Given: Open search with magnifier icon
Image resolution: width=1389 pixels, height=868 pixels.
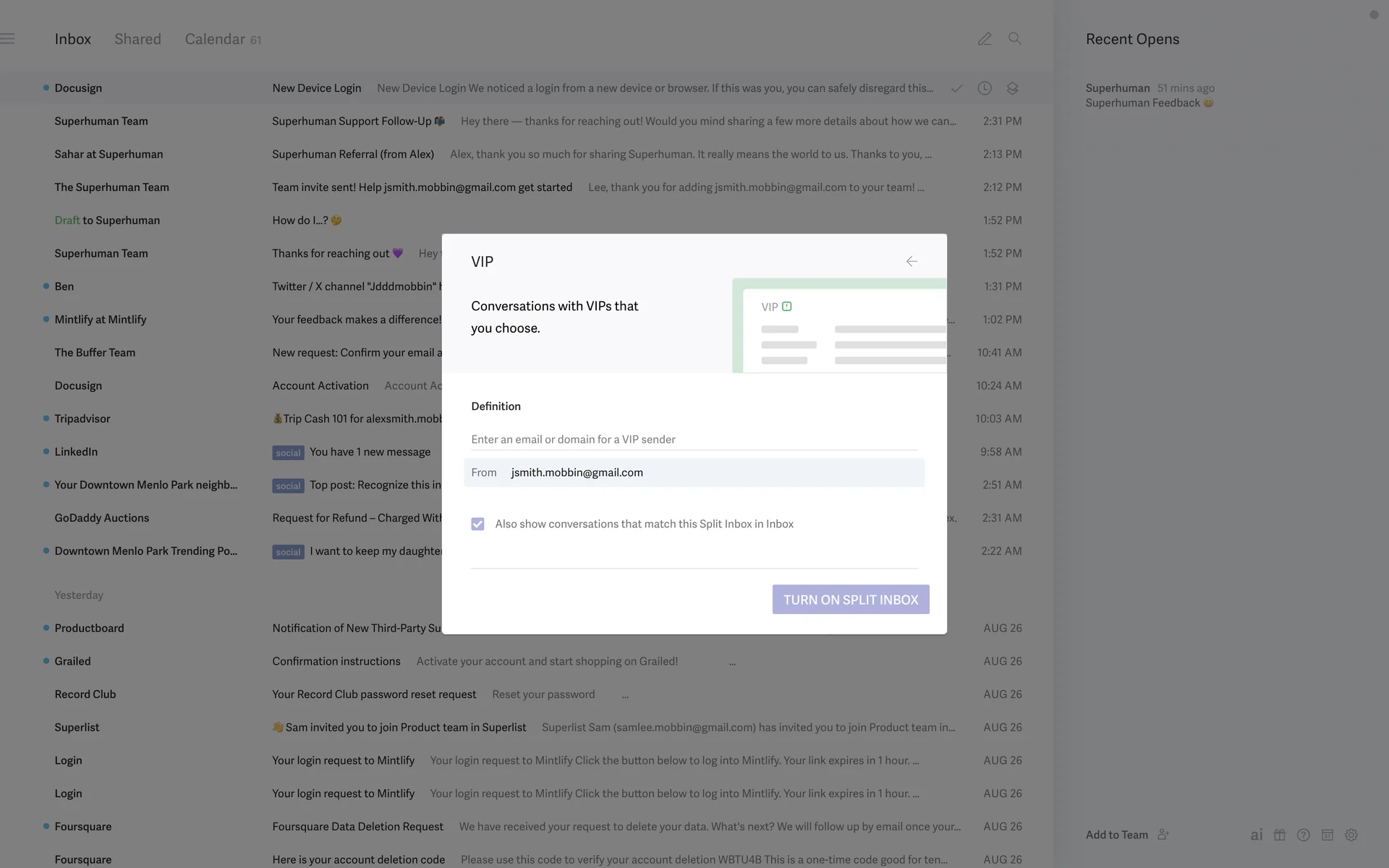Looking at the screenshot, I should [x=1015, y=39].
